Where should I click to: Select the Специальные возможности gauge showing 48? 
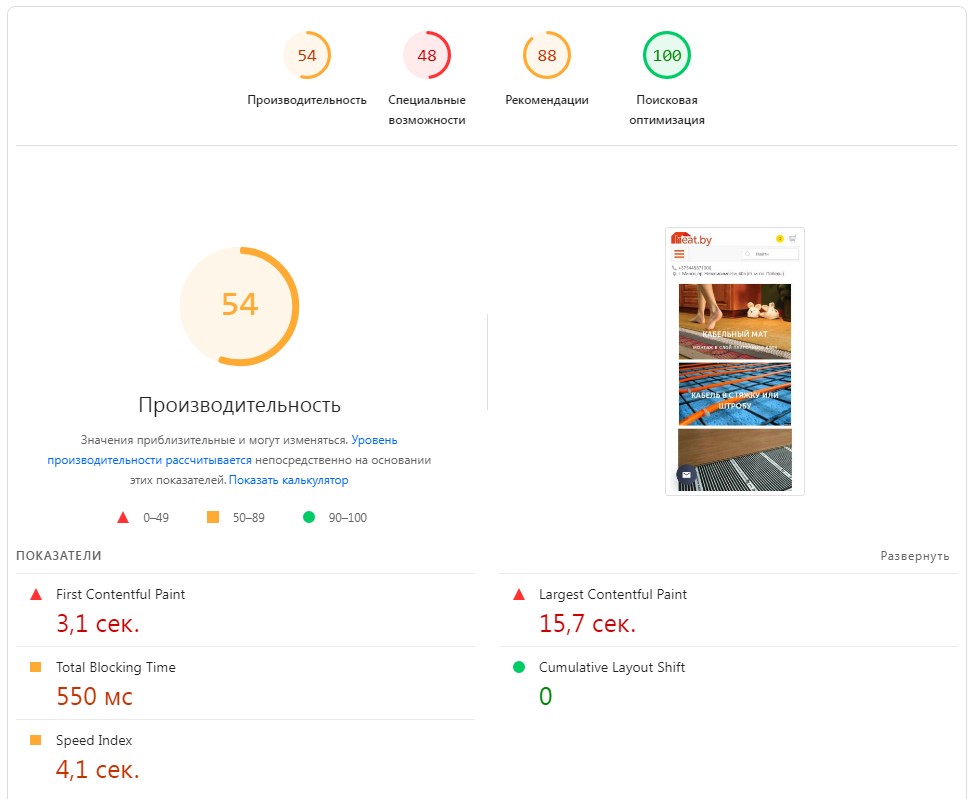pyautogui.click(x=427, y=56)
